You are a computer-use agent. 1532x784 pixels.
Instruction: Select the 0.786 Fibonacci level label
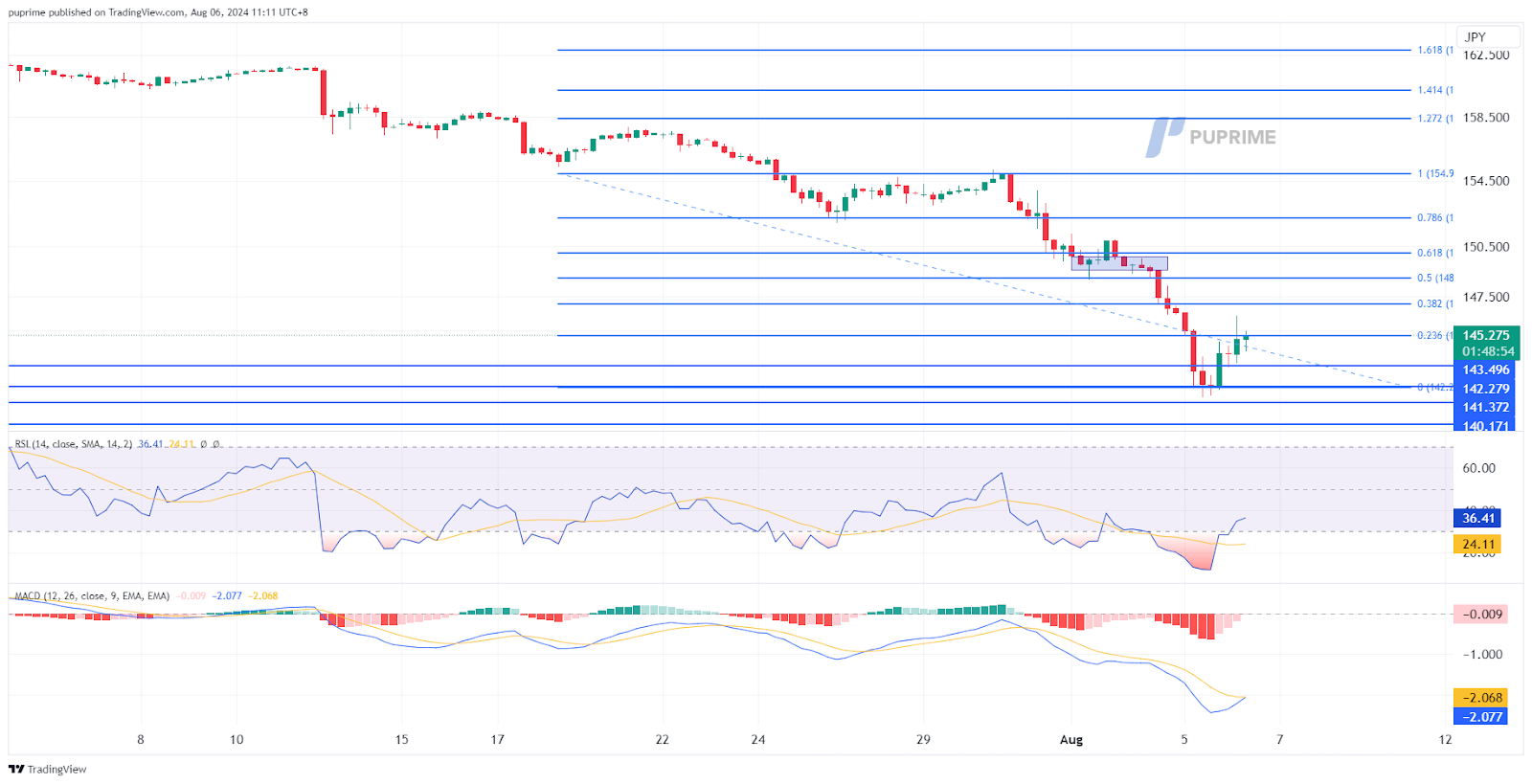point(1435,218)
